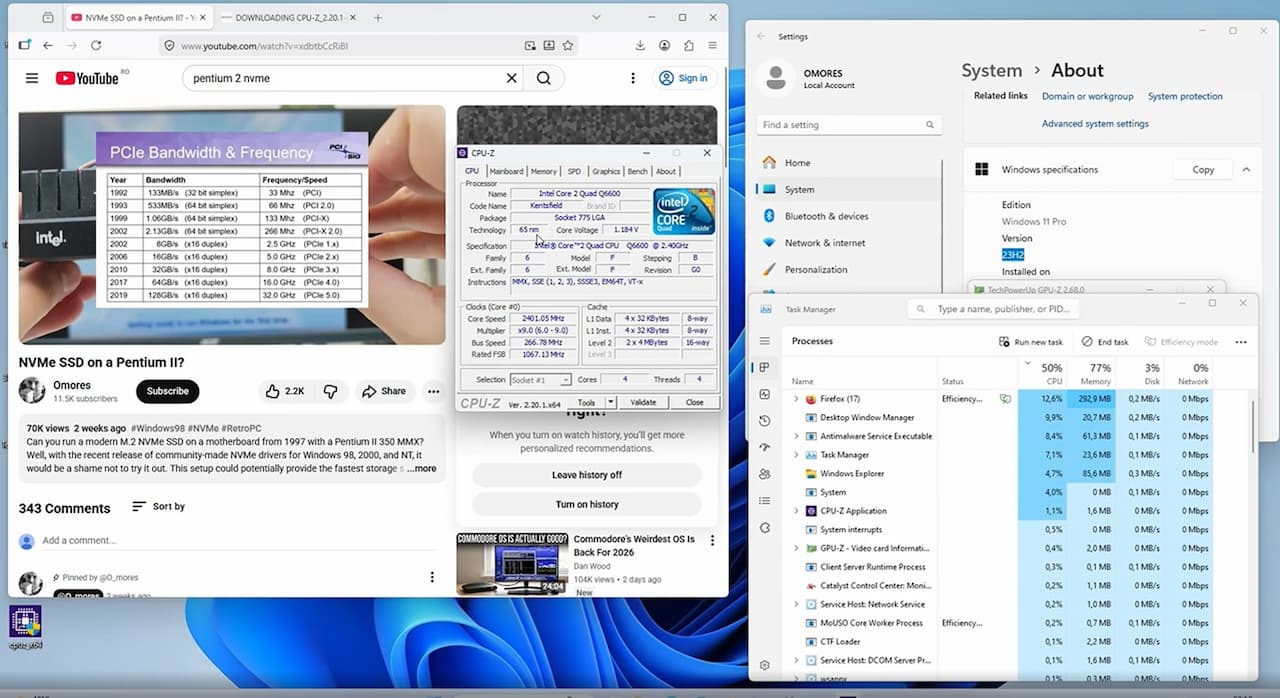Open a new Firefox tab
The width and height of the screenshot is (1280, 698).
pyautogui.click(x=377, y=18)
